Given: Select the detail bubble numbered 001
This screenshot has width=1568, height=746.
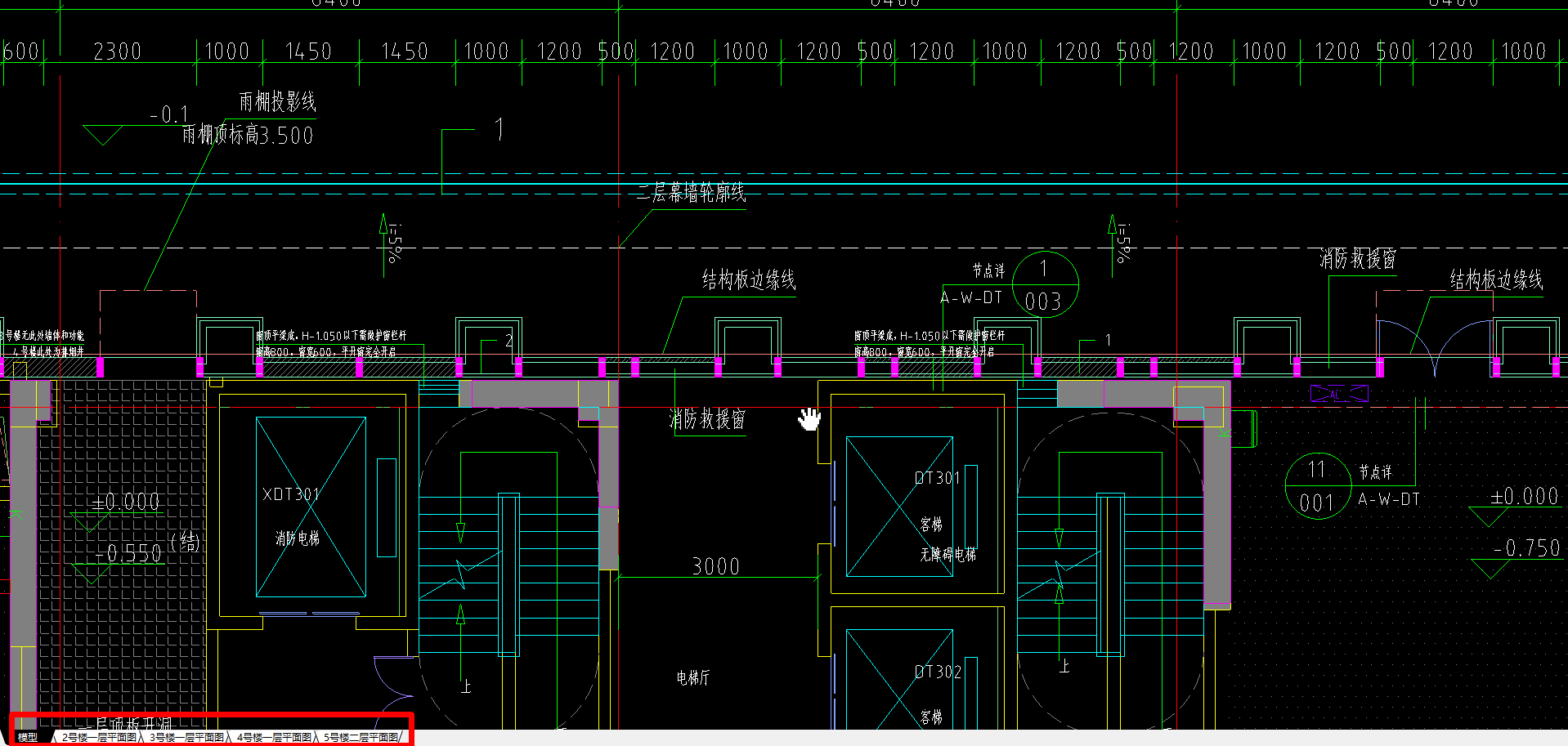Looking at the screenshot, I should (x=1317, y=485).
